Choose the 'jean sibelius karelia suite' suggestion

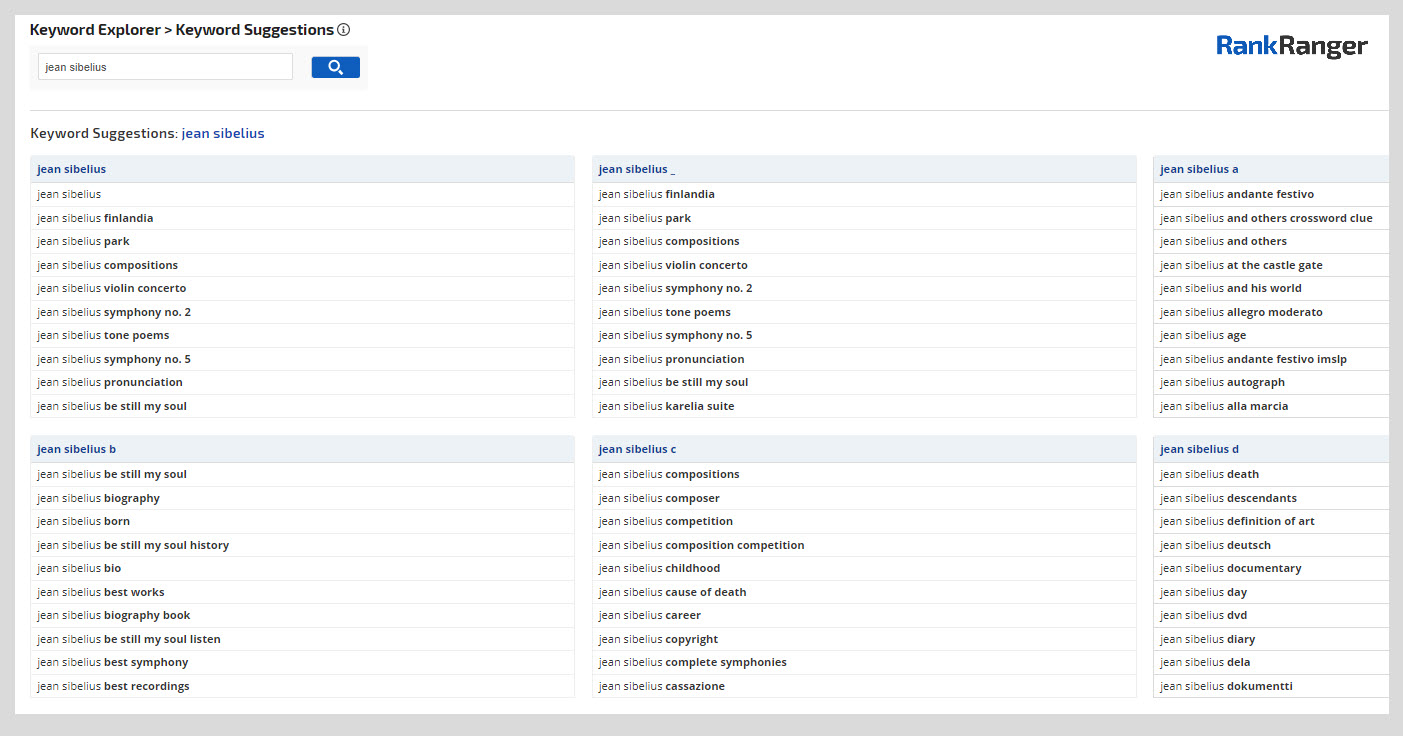(x=666, y=406)
